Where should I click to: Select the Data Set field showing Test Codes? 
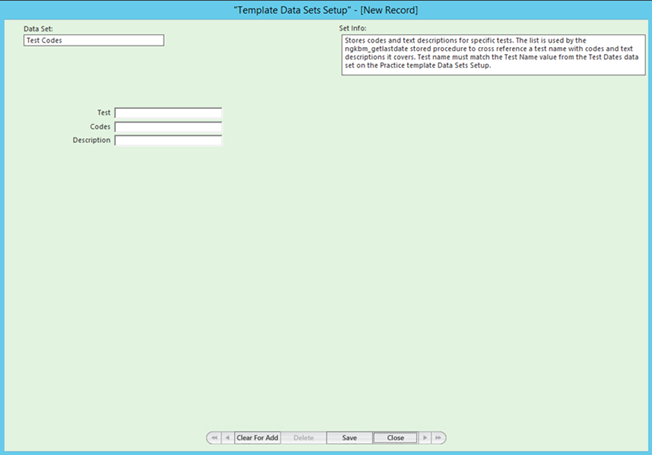94,40
